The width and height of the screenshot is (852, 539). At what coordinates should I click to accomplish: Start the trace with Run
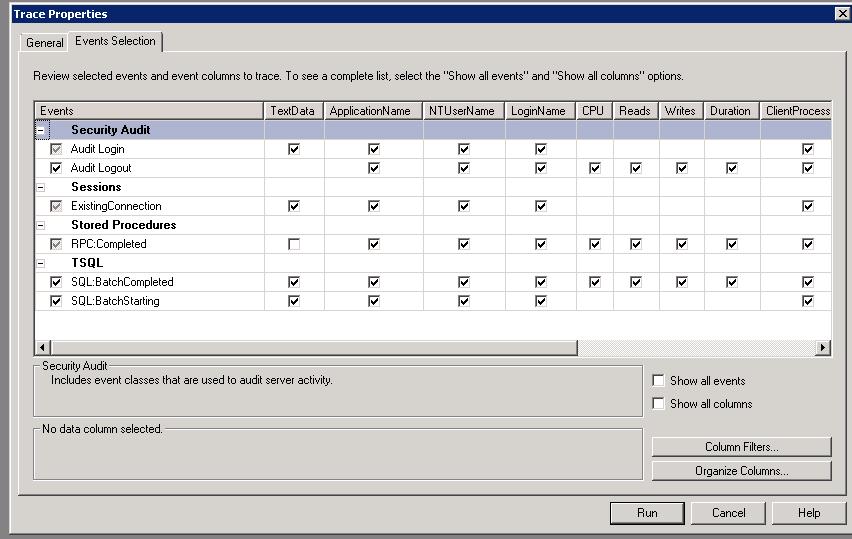[x=647, y=513]
